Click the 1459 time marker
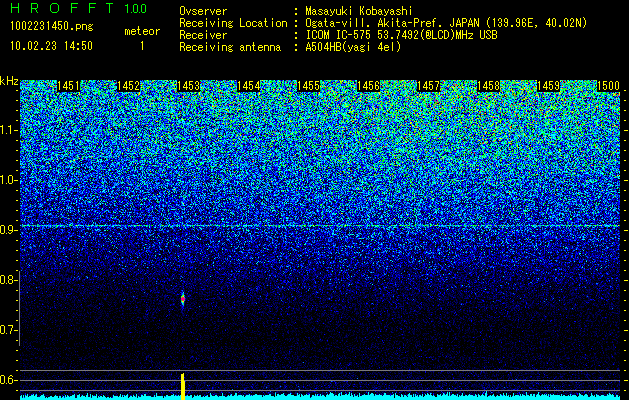This screenshot has height=400, width=629. coord(548,86)
